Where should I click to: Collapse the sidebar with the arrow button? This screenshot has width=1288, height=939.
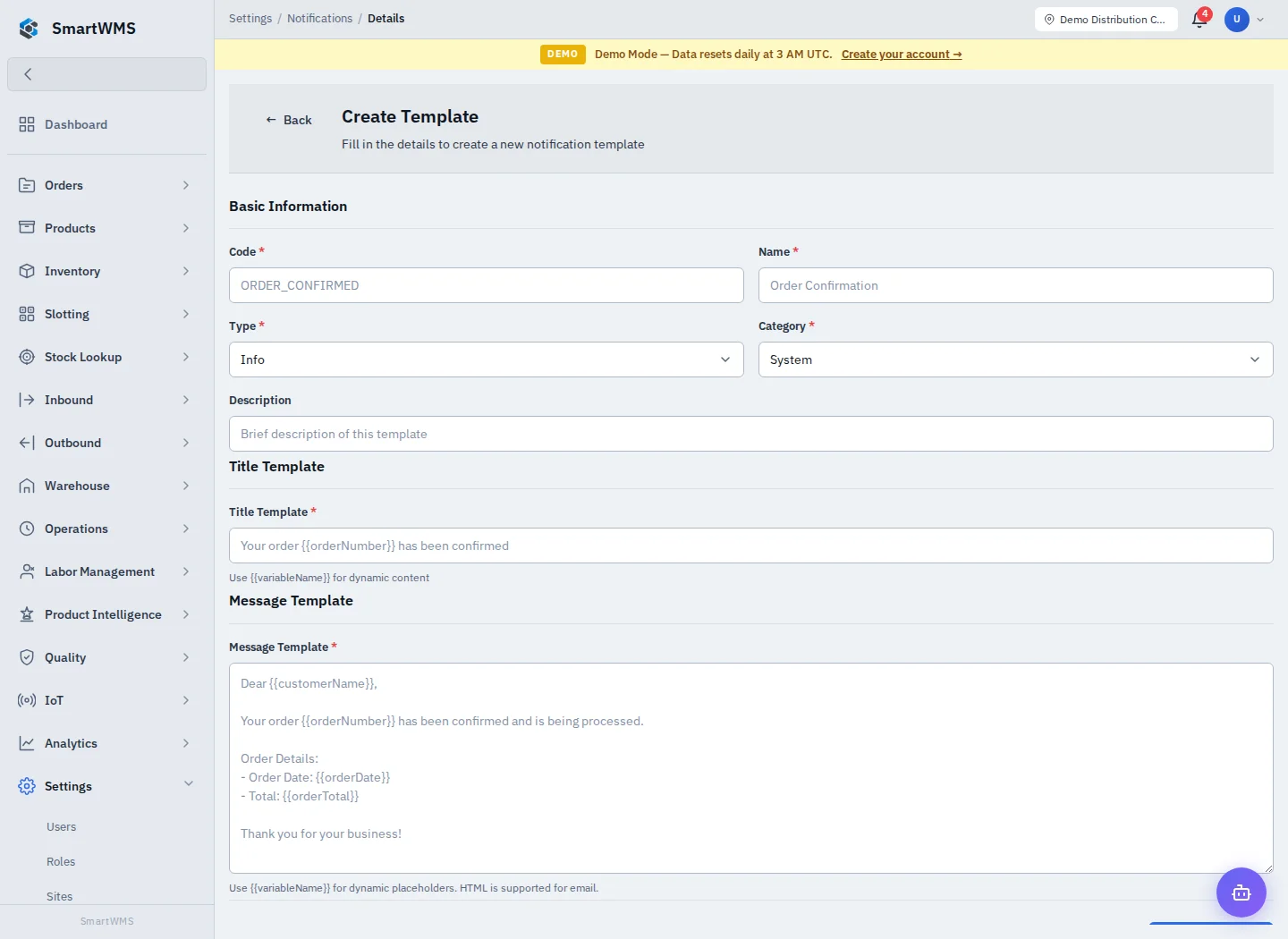[106, 74]
